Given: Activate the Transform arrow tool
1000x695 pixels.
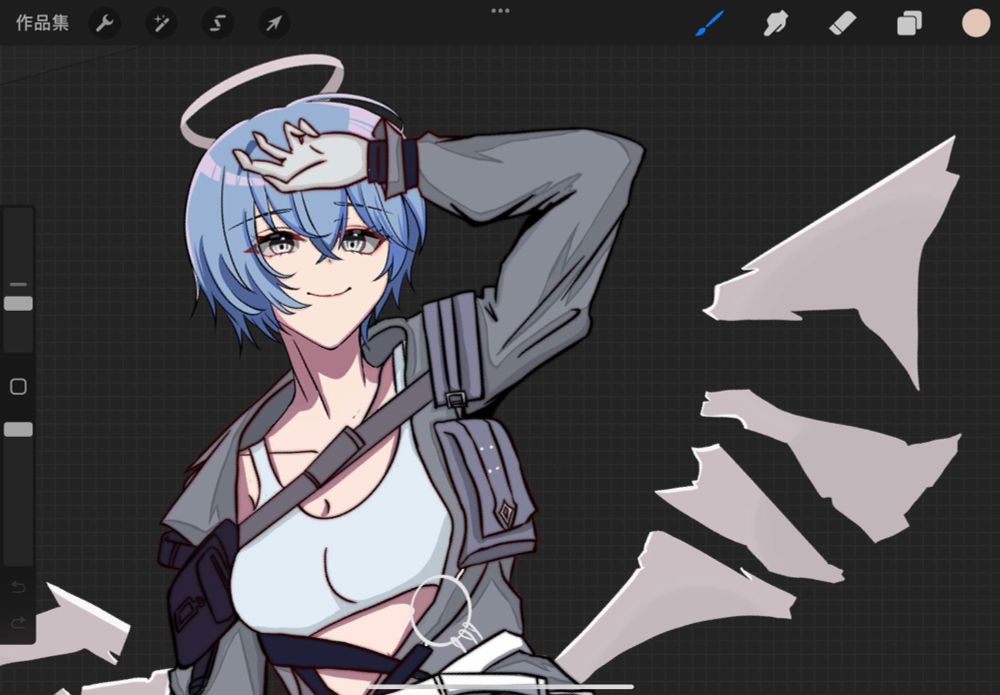Looking at the screenshot, I should [274, 24].
